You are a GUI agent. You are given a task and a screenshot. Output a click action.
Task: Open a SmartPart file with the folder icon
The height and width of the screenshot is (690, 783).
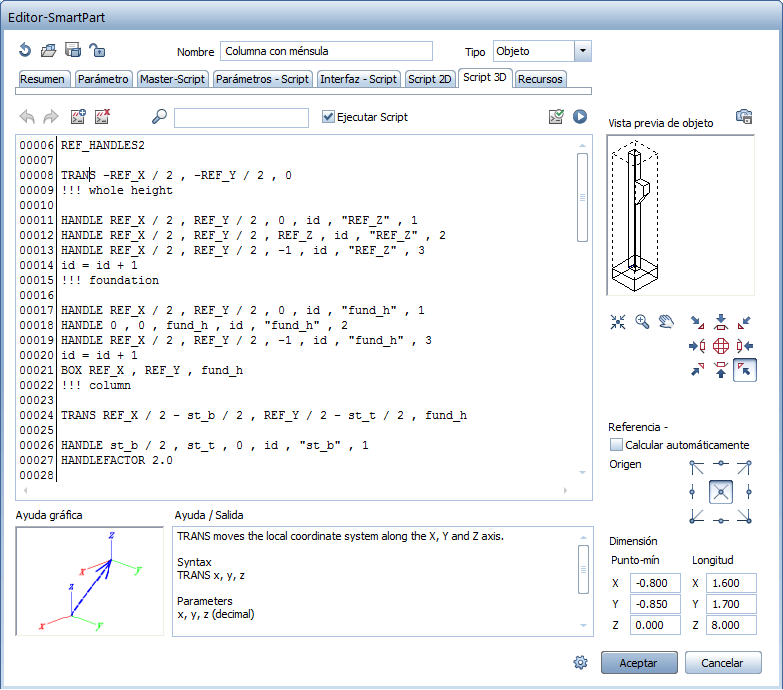[48, 50]
